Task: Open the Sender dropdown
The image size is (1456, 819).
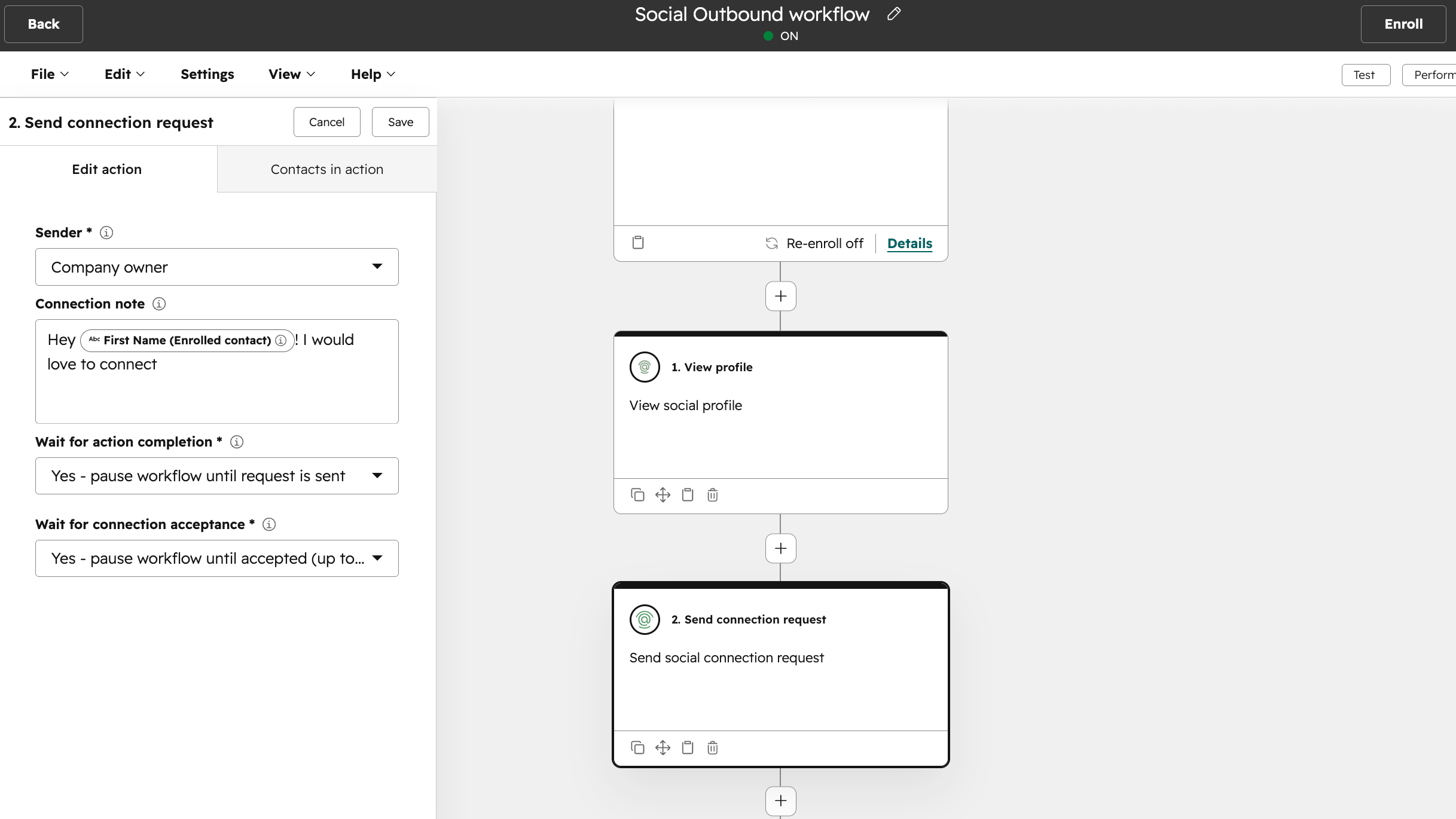Action: (217, 267)
